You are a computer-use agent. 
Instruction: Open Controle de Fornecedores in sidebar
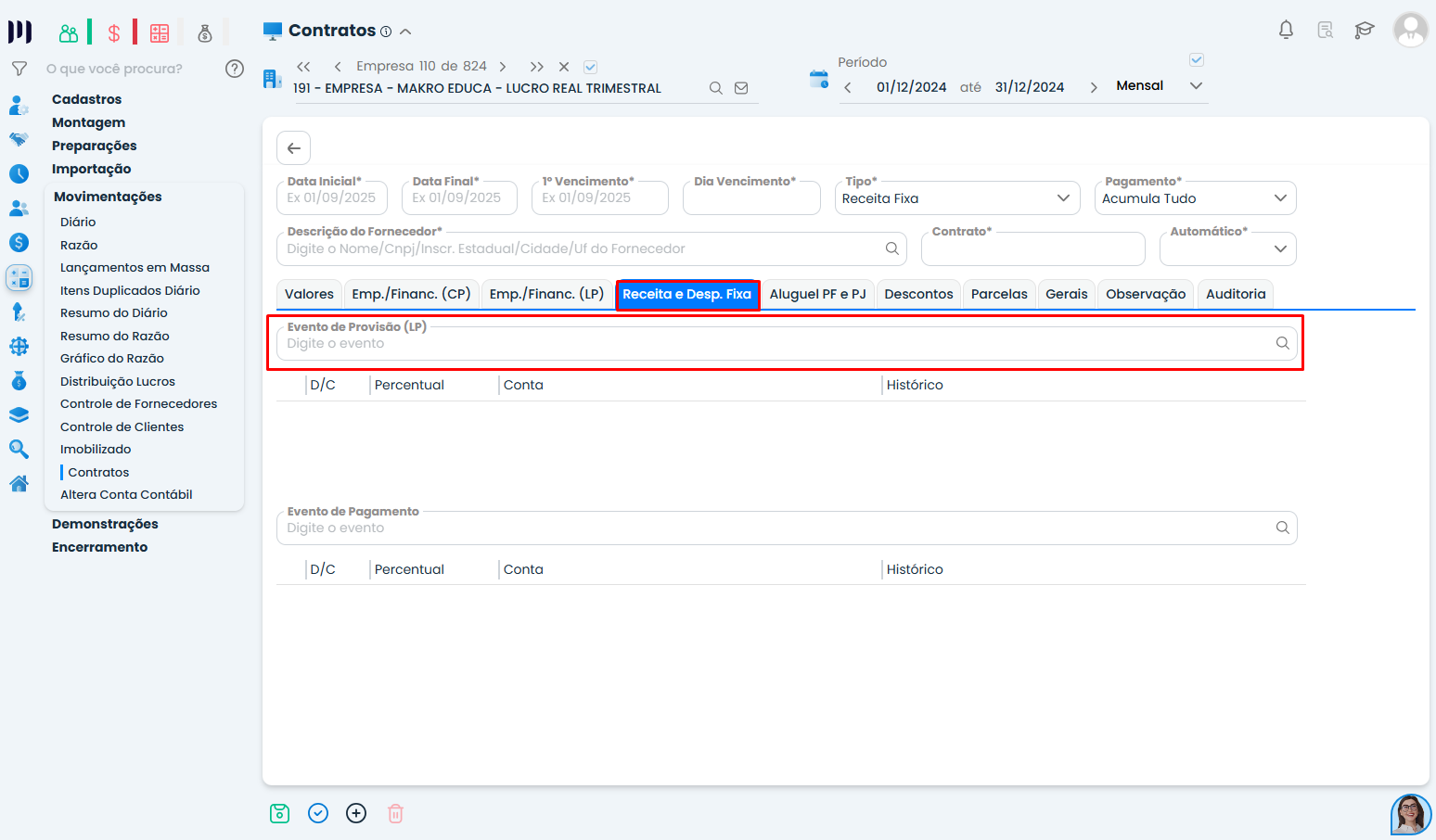[138, 404]
